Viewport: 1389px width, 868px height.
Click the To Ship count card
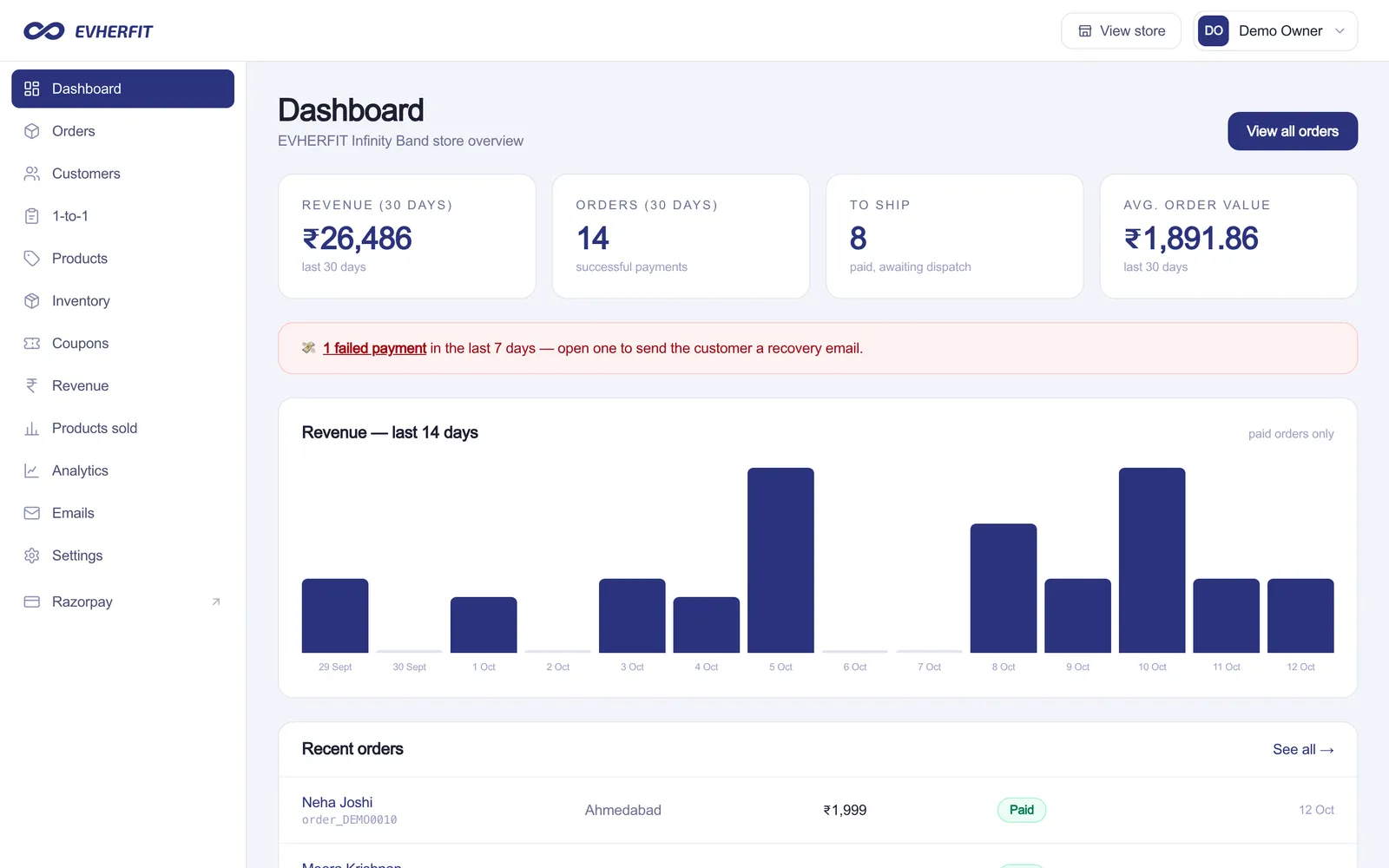coord(955,237)
